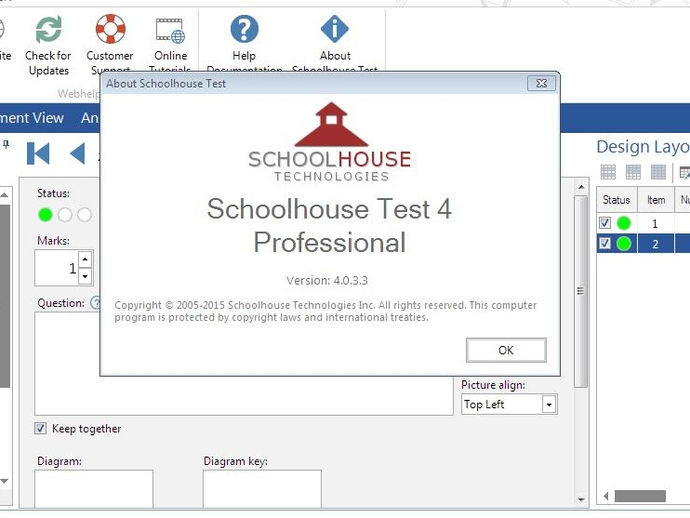Toggle checkbox for item 2 row
This screenshot has height=518, width=690.
(x=605, y=243)
